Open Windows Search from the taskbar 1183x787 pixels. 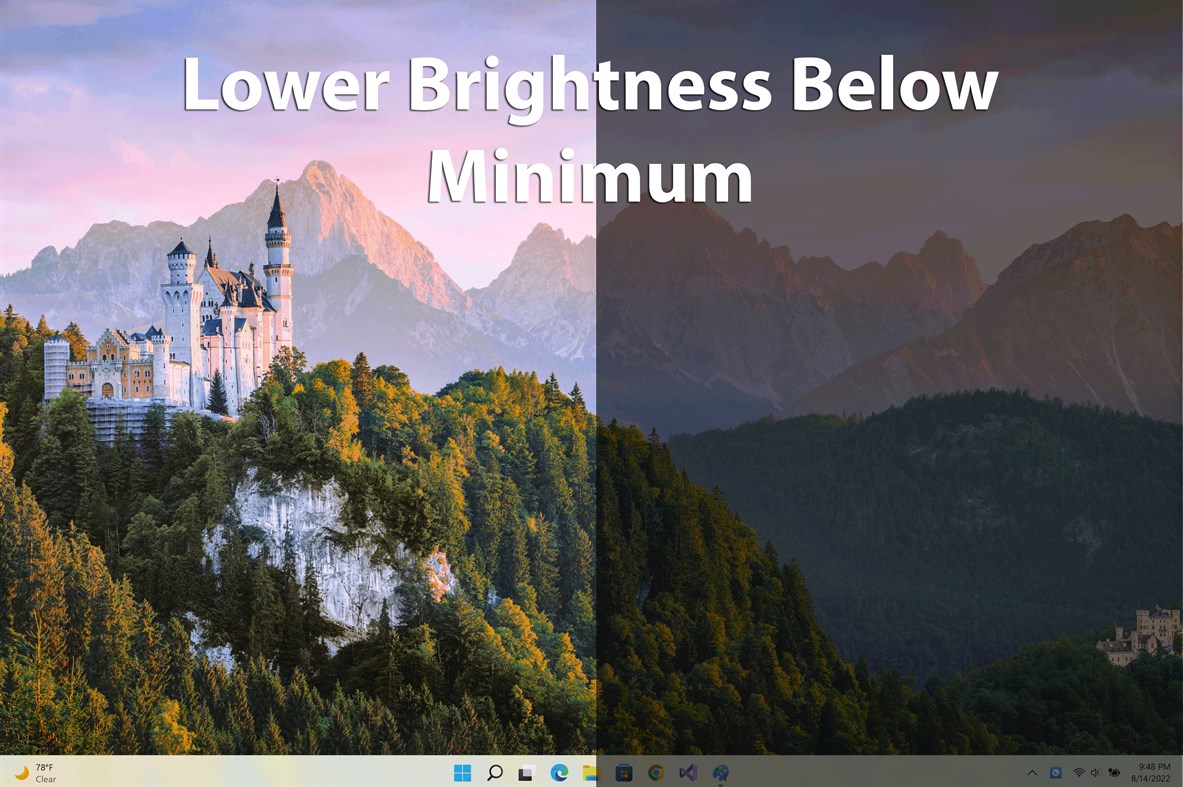point(495,772)
